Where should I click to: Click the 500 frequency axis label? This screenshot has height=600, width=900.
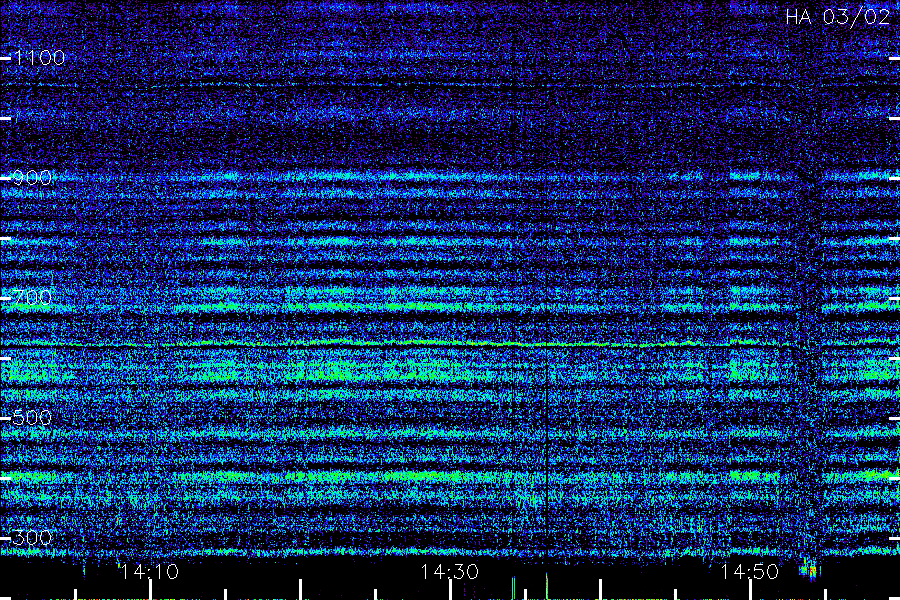(33, 417)
